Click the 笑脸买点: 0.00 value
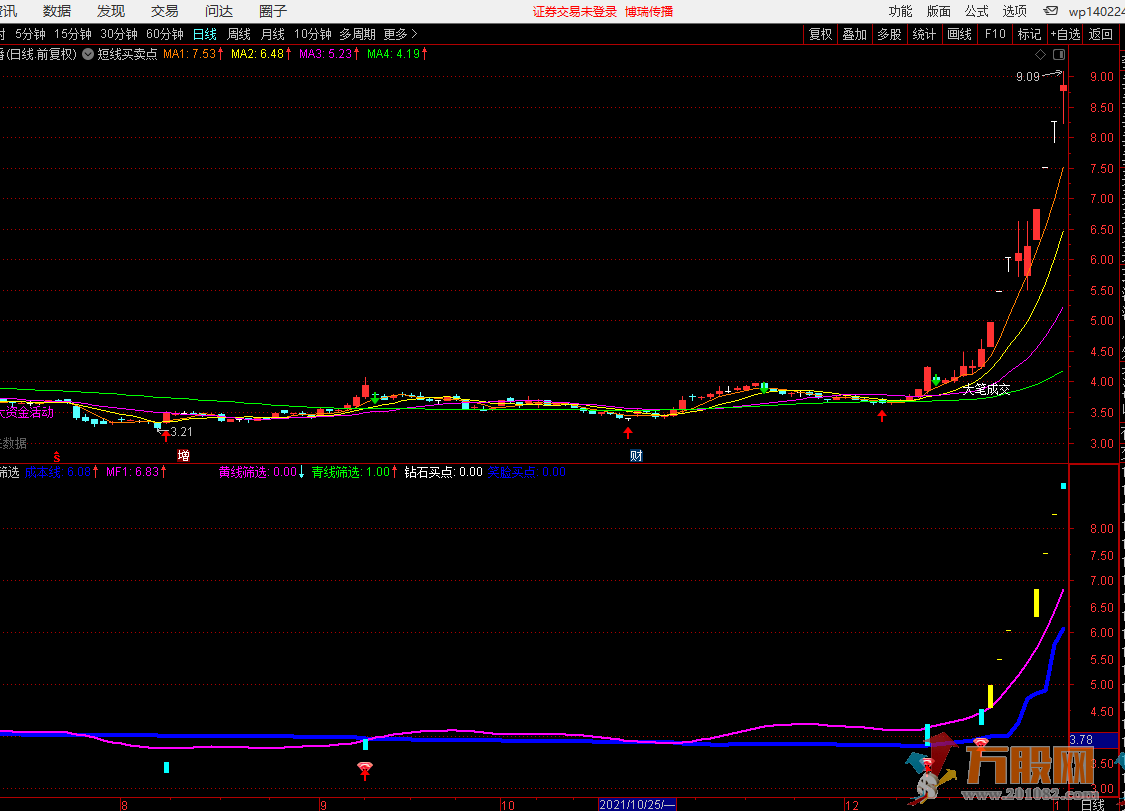Image resolution: width=1125 pixels, height=811 pixels. pyautogui.click(x=527, y=472)
